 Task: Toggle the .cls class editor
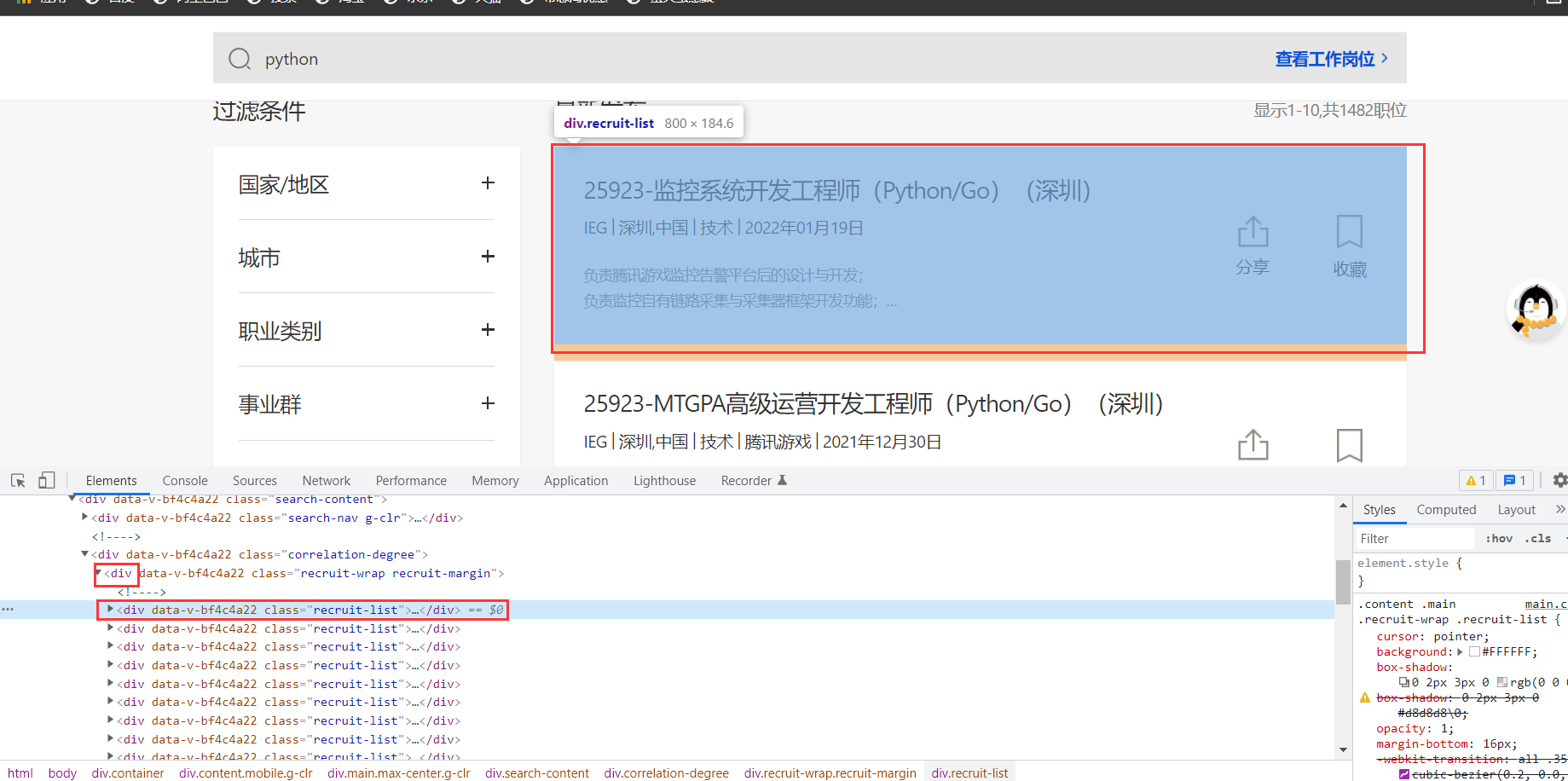(x=1539, y=538)
